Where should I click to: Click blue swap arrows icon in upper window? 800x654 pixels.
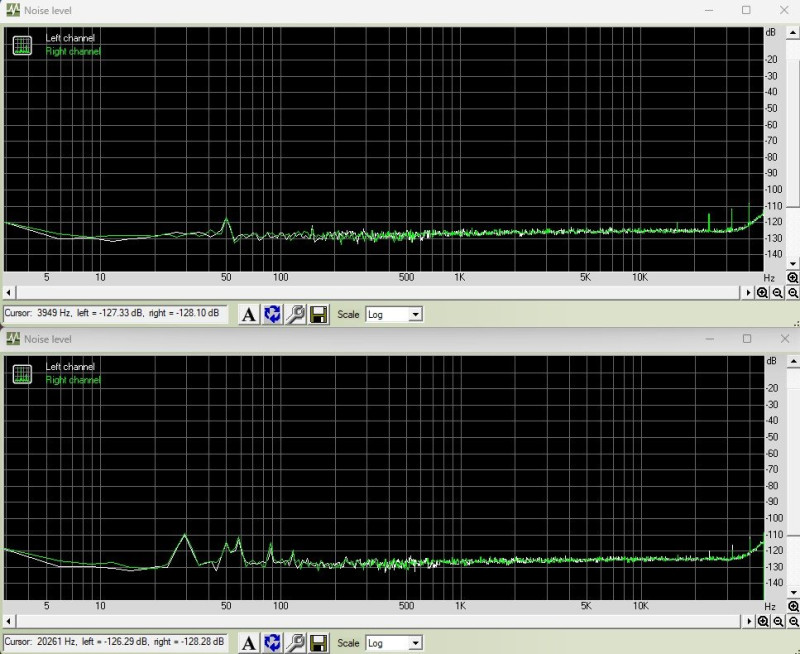272,314
